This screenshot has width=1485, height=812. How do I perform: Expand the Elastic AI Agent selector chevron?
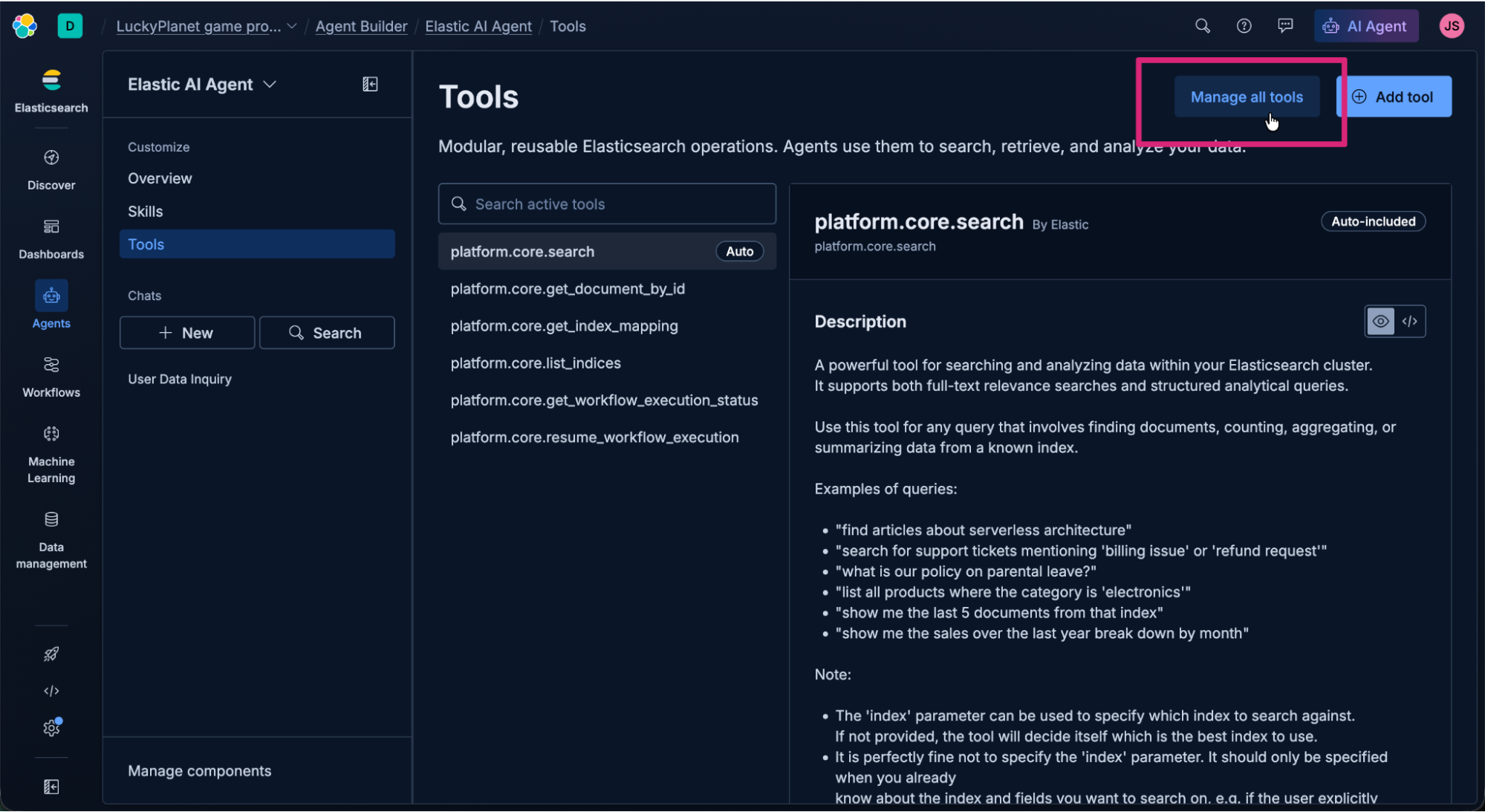[x=270, y=84]
